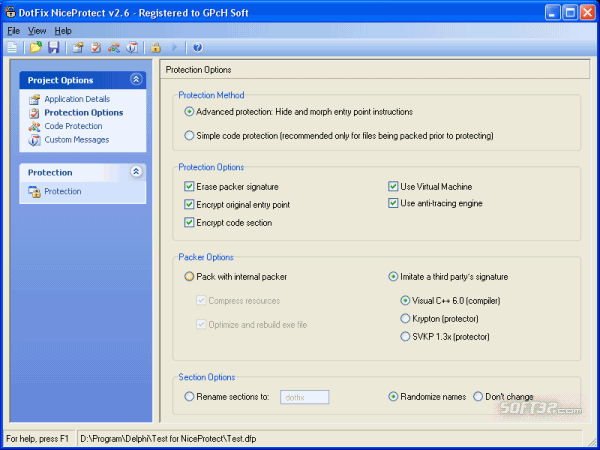The height and width of the screenshot is (450, 600).
Task: Go to Application Details page
Action: [77, 99]
